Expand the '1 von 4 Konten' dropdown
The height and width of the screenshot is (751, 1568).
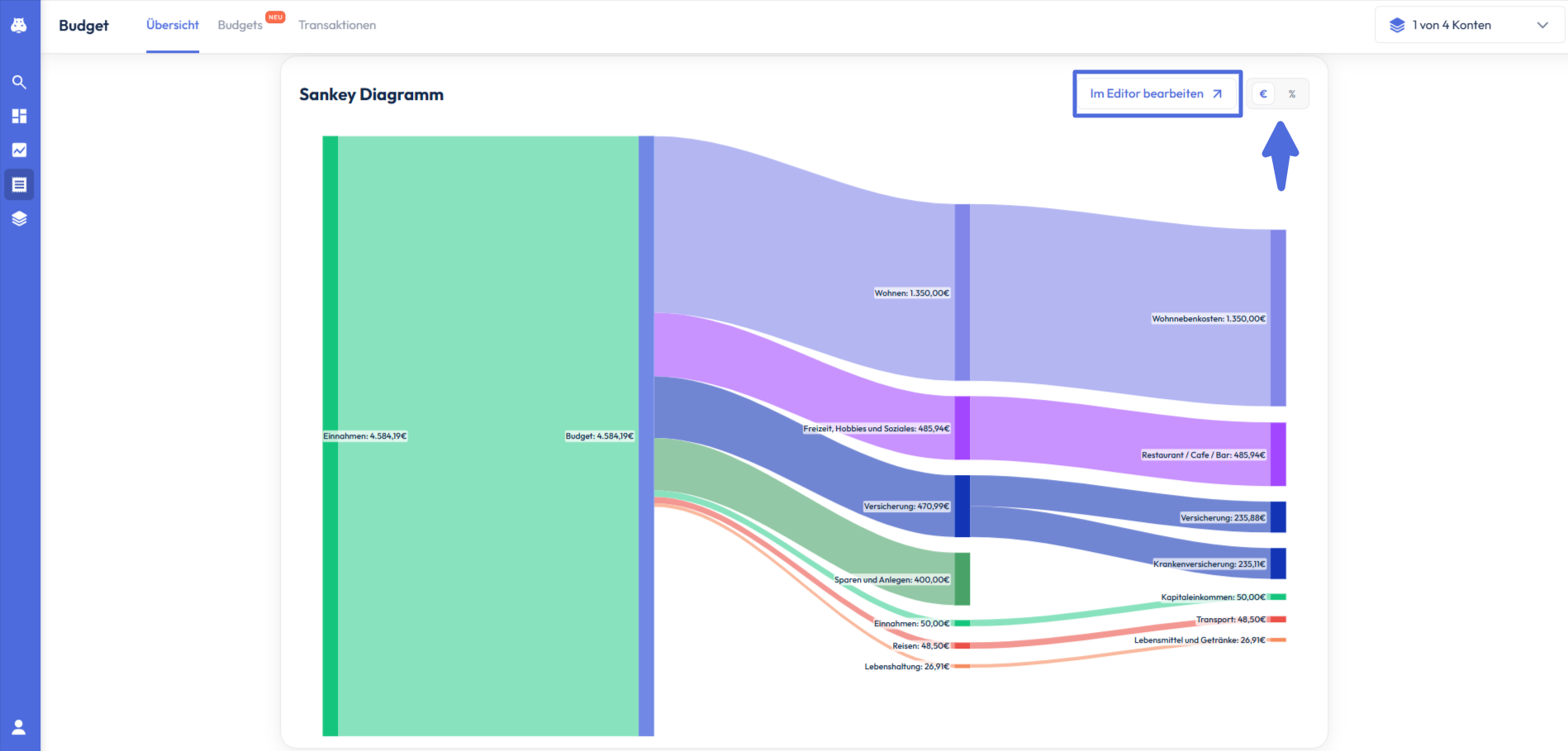pos(1452,26)
